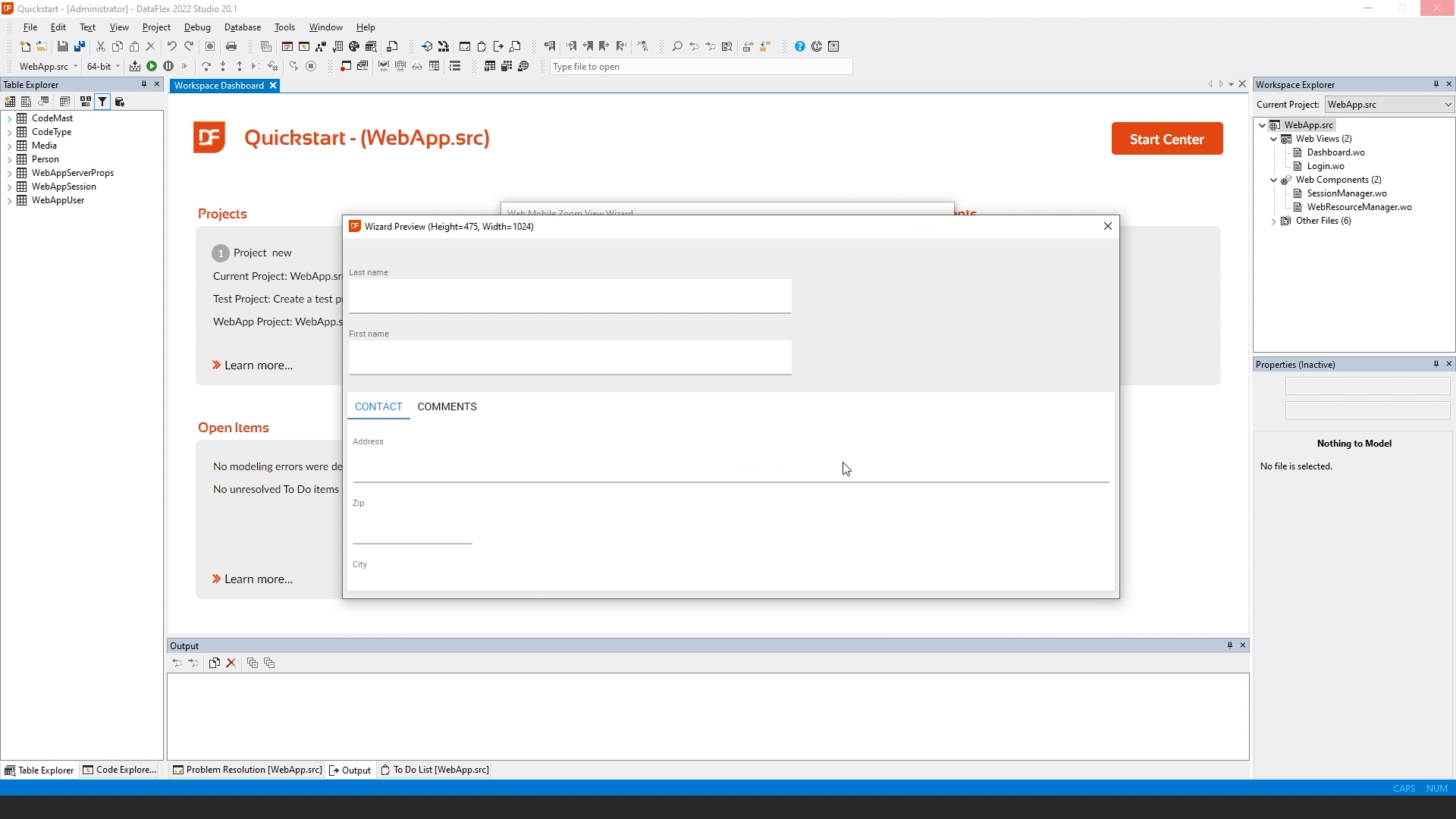Toggle the filter funnel in Table Explorer
Image resolution: width=1456 pixels, height=819 pixels.
click(102, 102)
